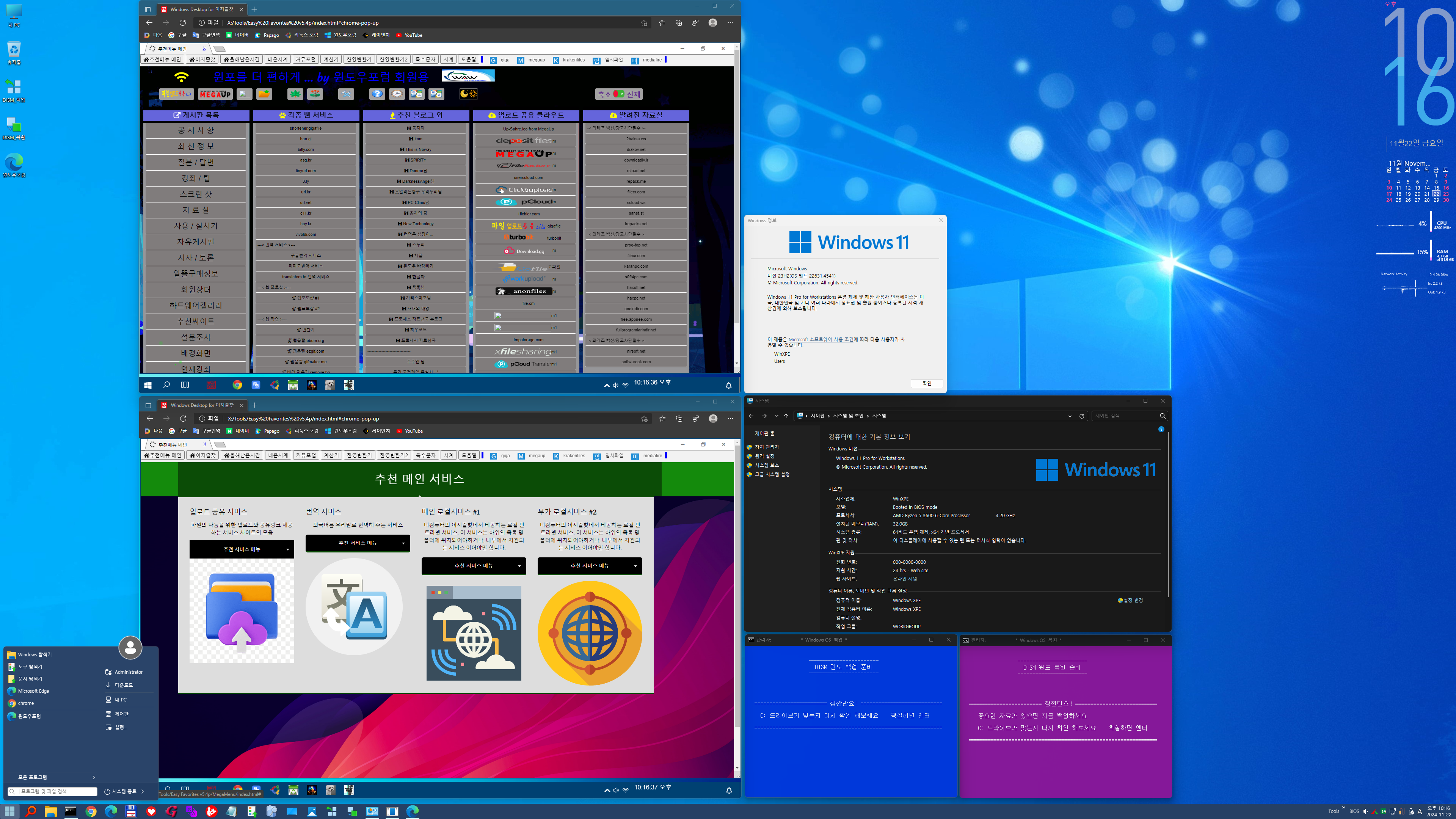Open the address bar dropdown in the 시스템 window
1456x819 pixels.
[x=1070, y=416]
